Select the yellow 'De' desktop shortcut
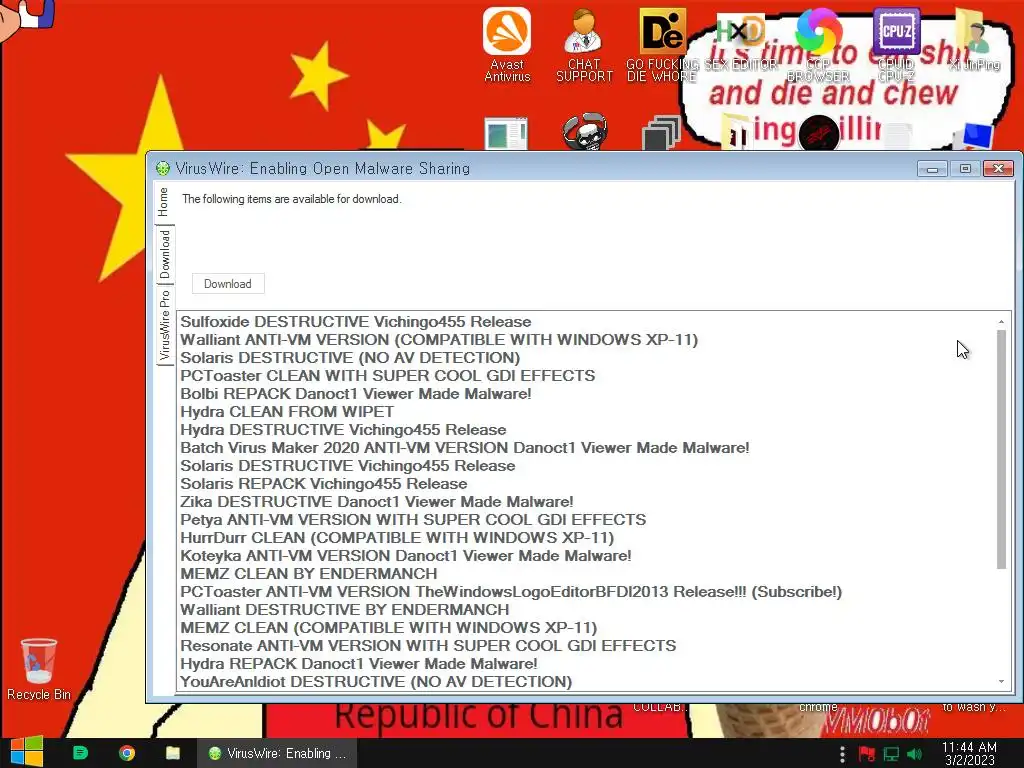The width and height of the screenshot is (1024, 768). point(662,44)
